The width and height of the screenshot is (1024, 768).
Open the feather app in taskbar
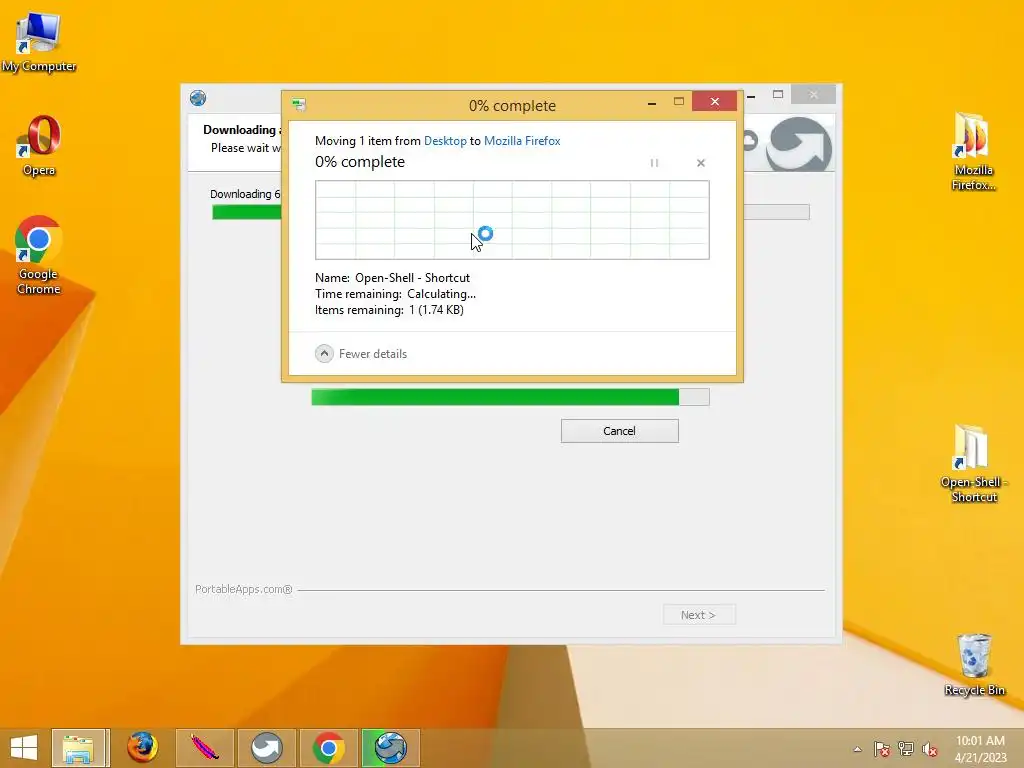[204, 748]
